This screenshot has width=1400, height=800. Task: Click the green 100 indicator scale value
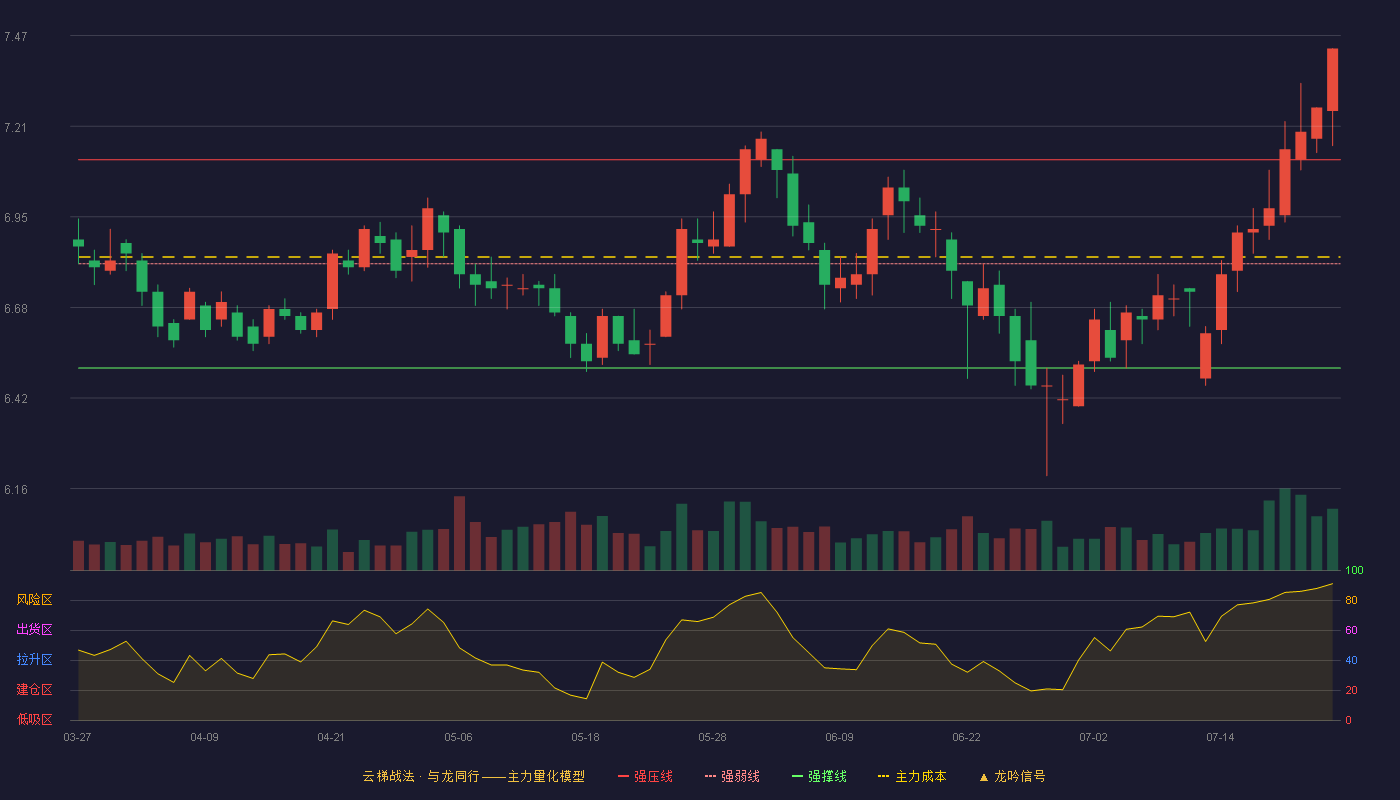(x=1354, y=571)
